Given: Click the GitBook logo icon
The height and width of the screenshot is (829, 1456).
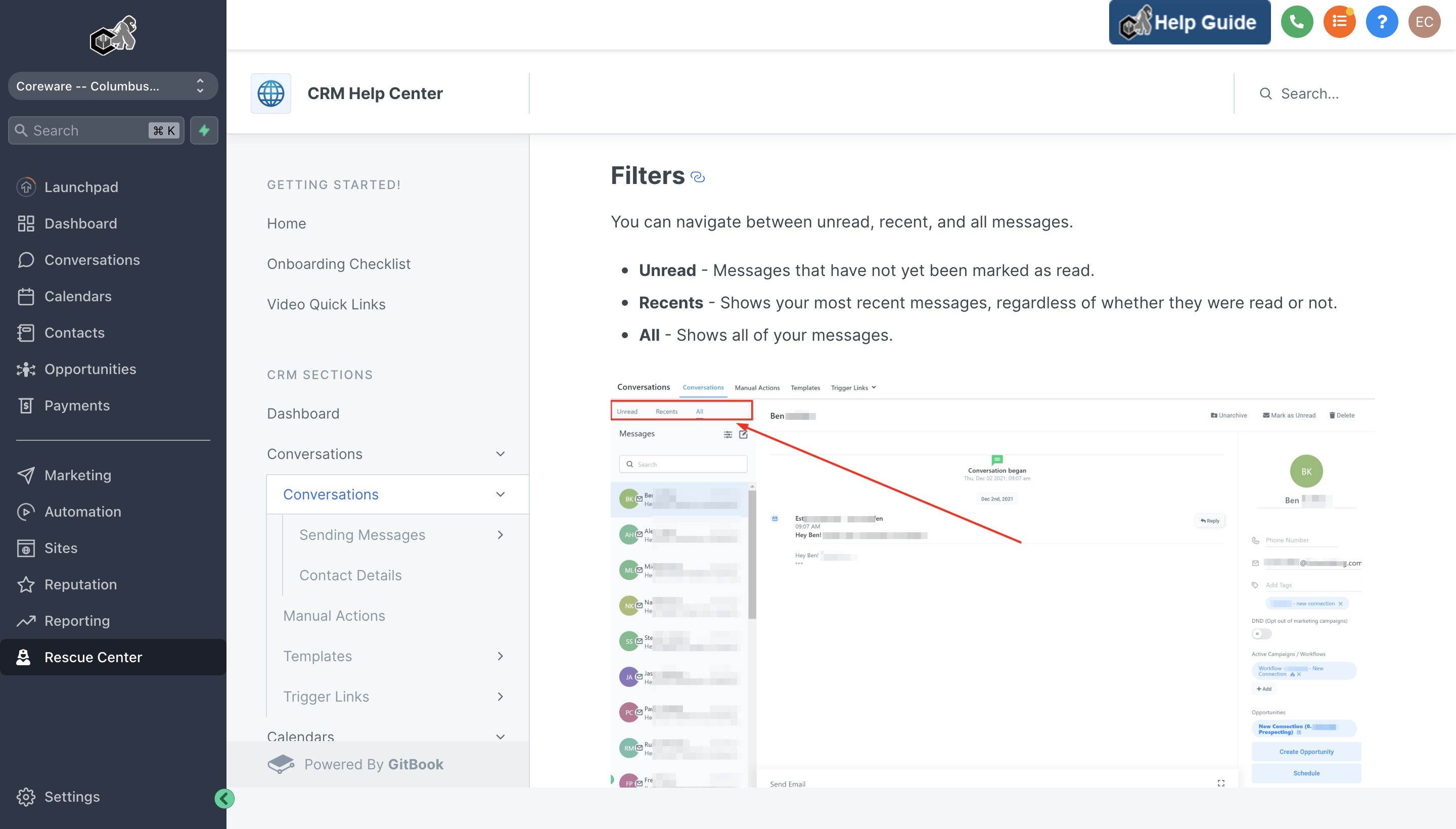Looking at the screenshot, I should pyautogui.click(x=281, y=764).
